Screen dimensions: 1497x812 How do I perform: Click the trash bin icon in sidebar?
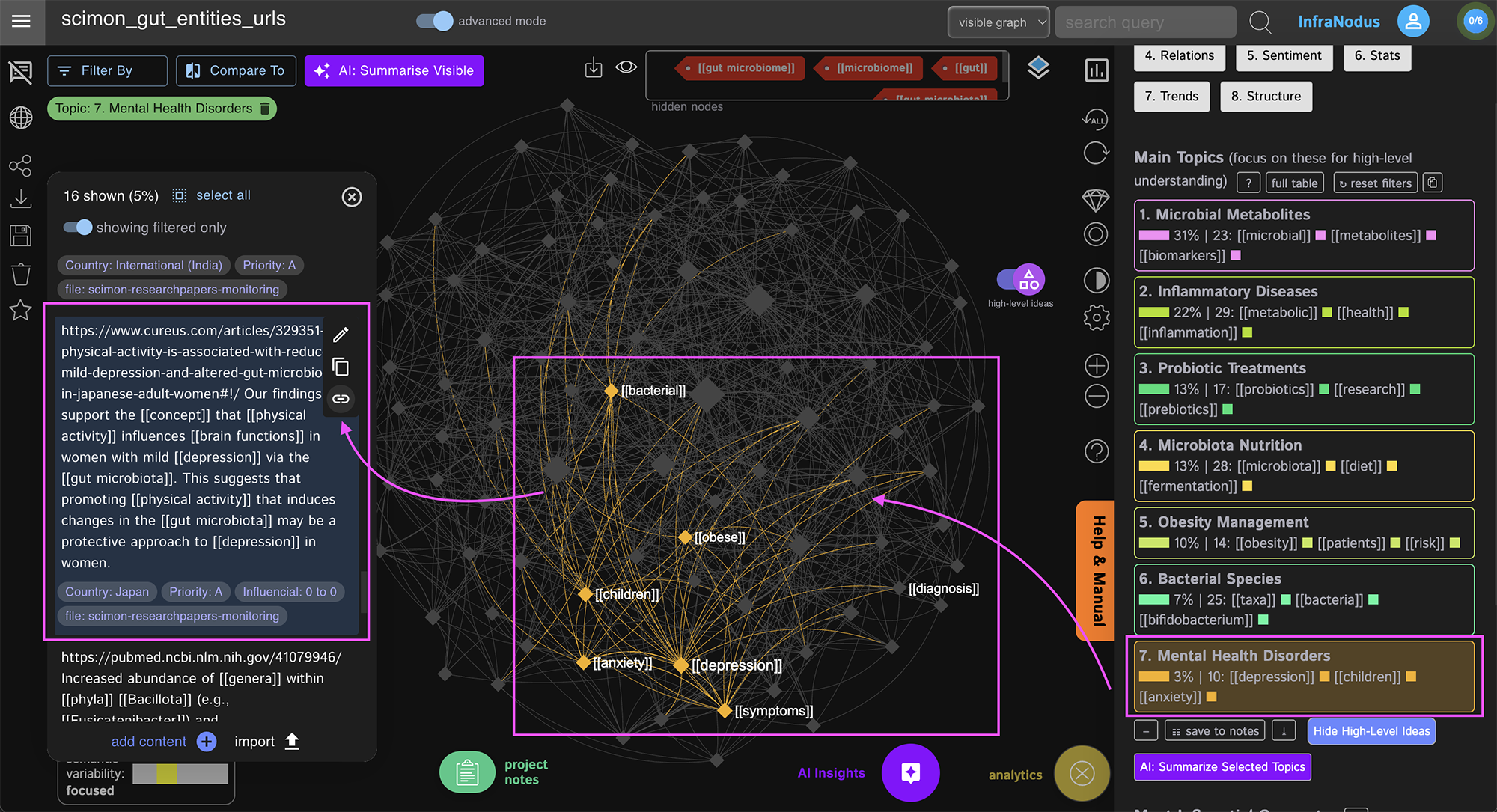click(x=21, y=274)
